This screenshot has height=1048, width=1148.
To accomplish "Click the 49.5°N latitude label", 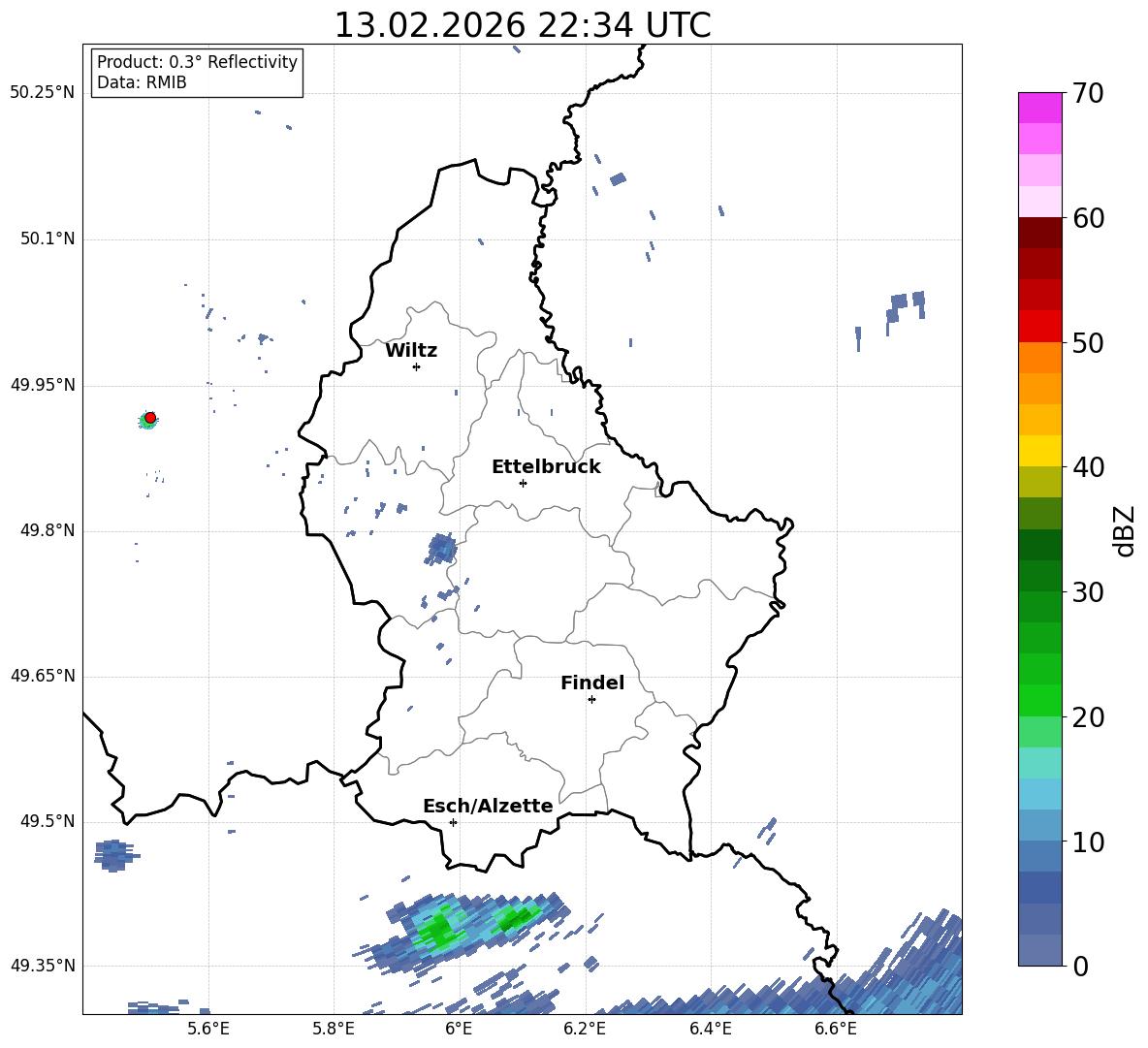I will point(48,821).
